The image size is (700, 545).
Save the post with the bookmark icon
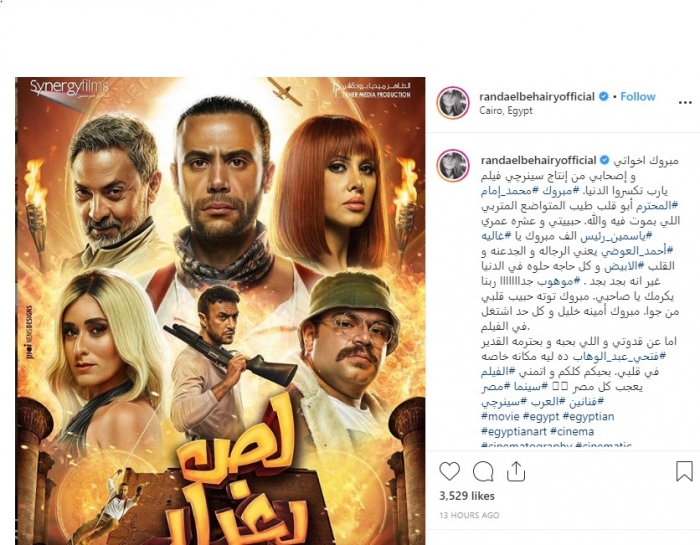(684, 471)
